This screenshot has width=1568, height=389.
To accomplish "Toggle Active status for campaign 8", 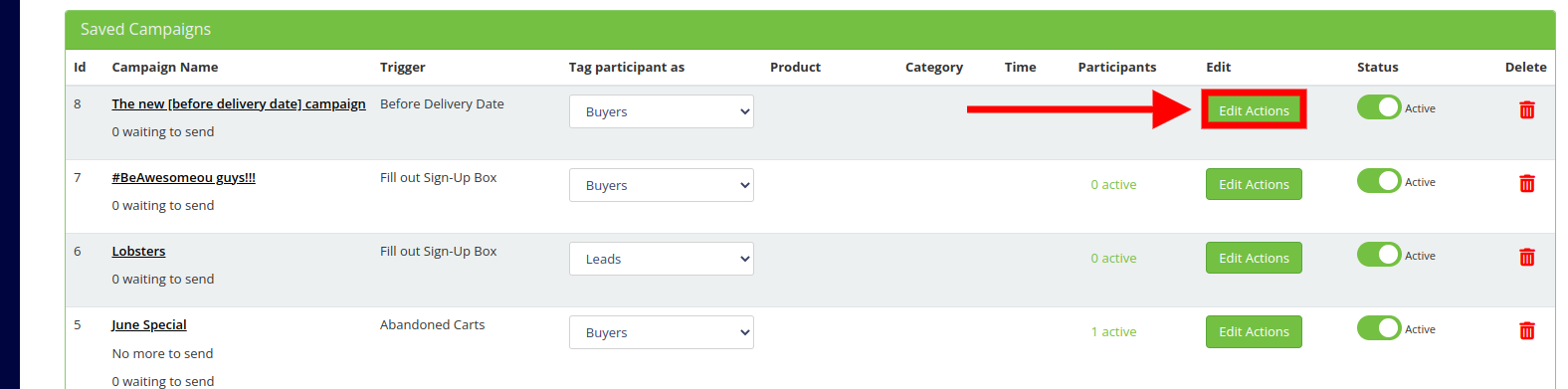I will pyautogui.click(x=1379, y=107).
